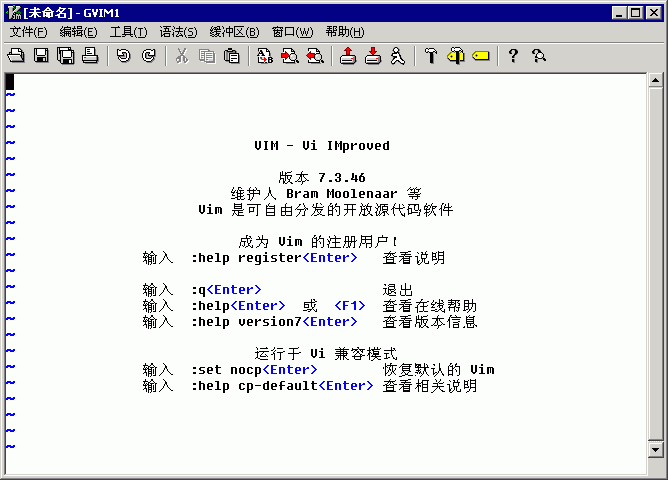
Task: Click the Build Tags icon
Action: 456,56
